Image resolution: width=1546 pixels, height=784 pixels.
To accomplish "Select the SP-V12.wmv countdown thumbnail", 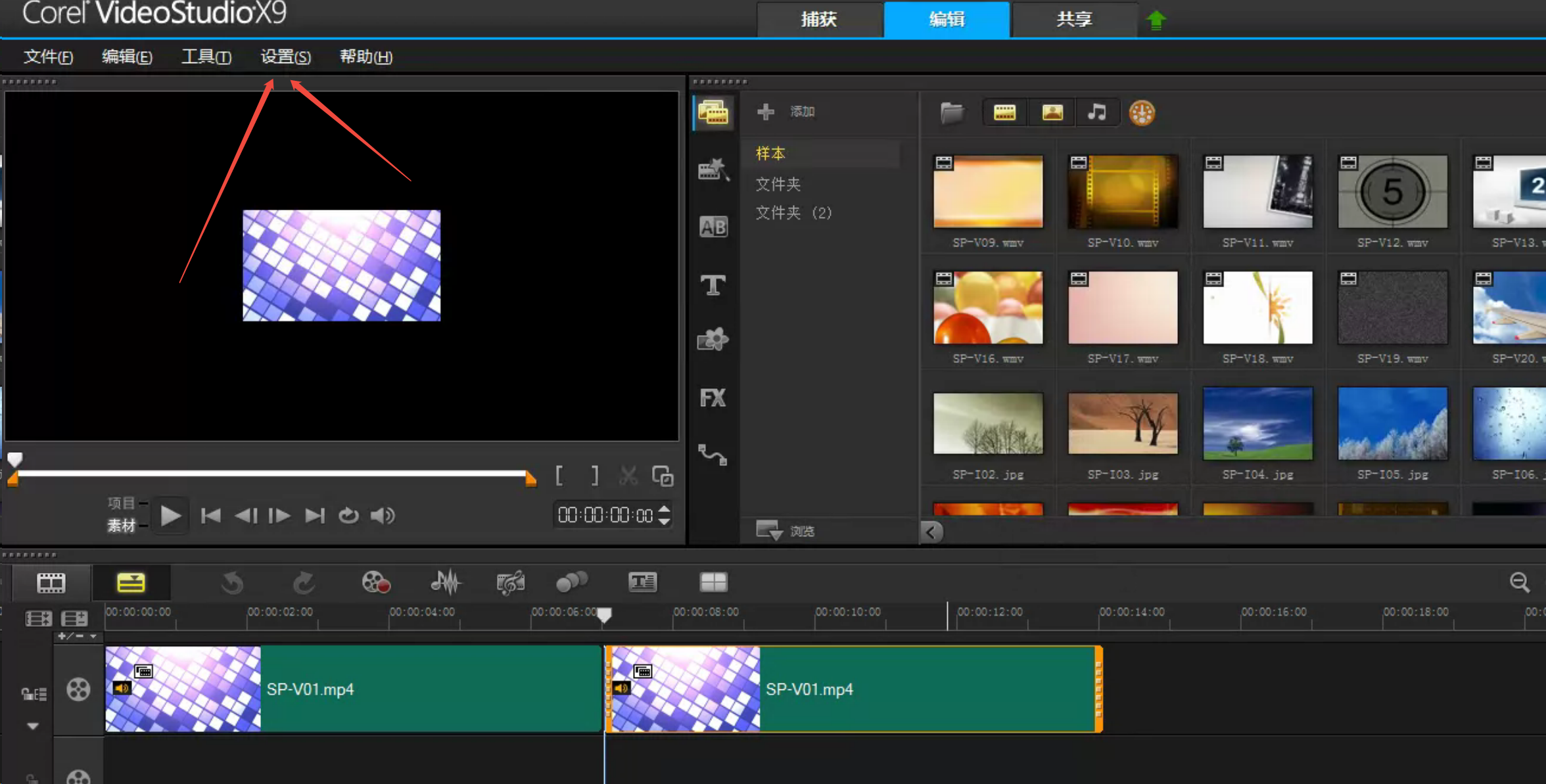I will 1392,192.
